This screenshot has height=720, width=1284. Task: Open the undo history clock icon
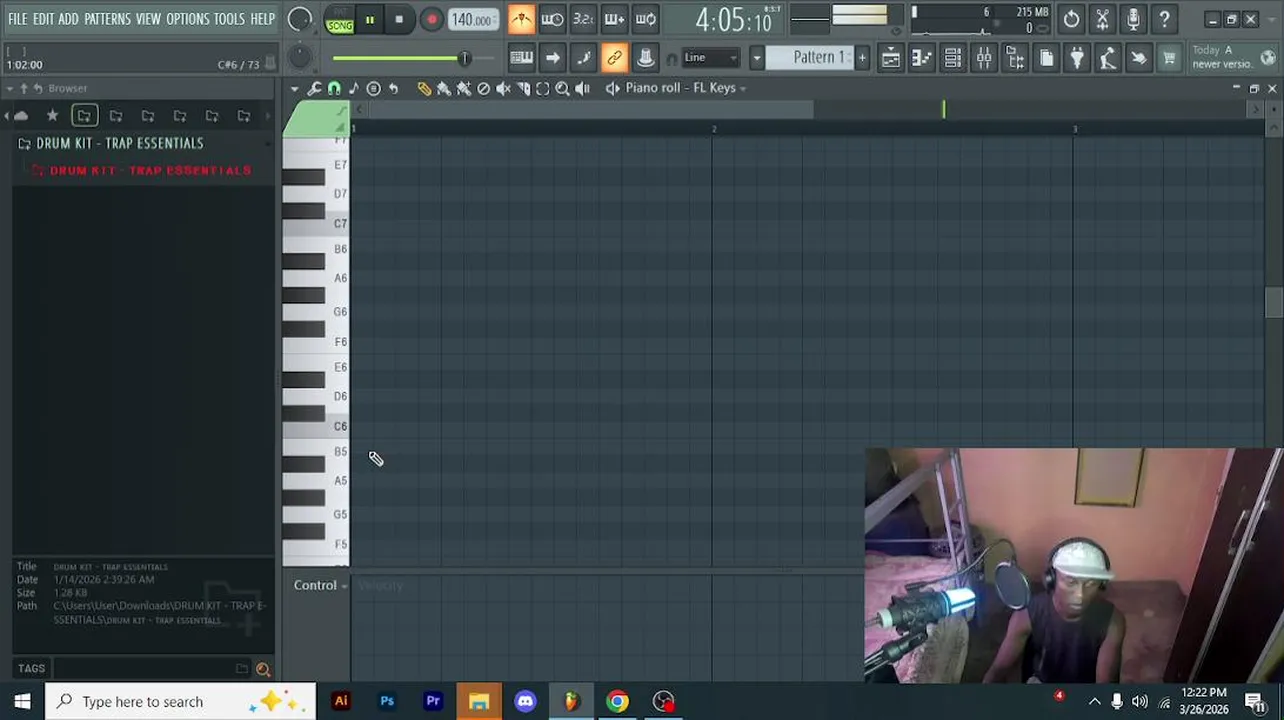(1071, 19)
